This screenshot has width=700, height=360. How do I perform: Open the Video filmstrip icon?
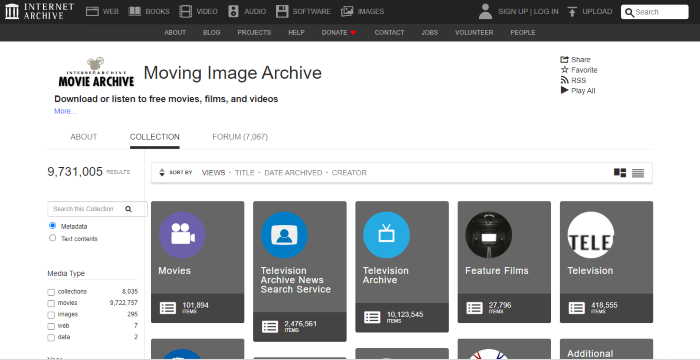point(186,12)
